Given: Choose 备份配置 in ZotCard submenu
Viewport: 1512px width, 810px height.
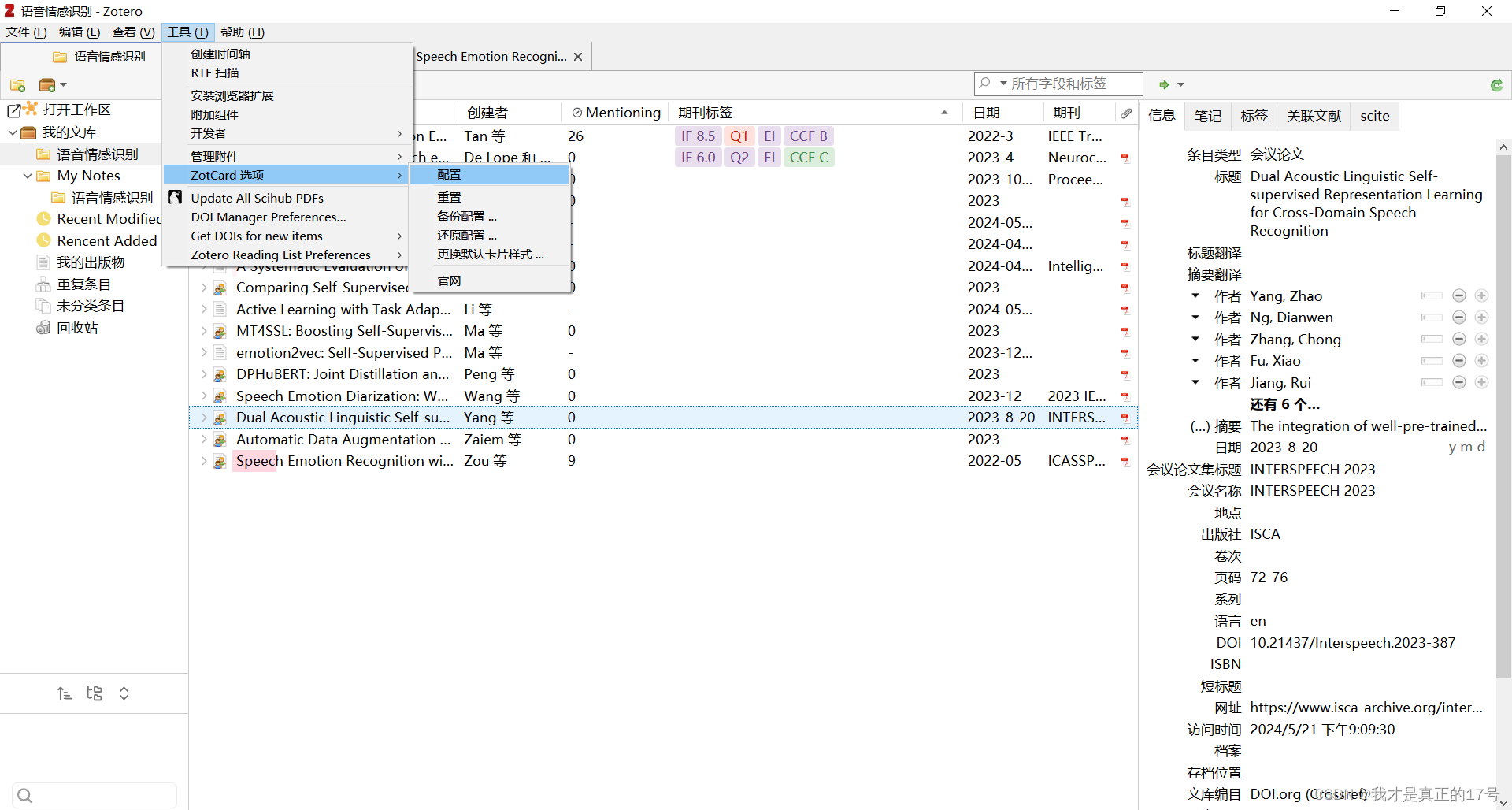Looking at the screenshot, I should [x=490, y=216].
